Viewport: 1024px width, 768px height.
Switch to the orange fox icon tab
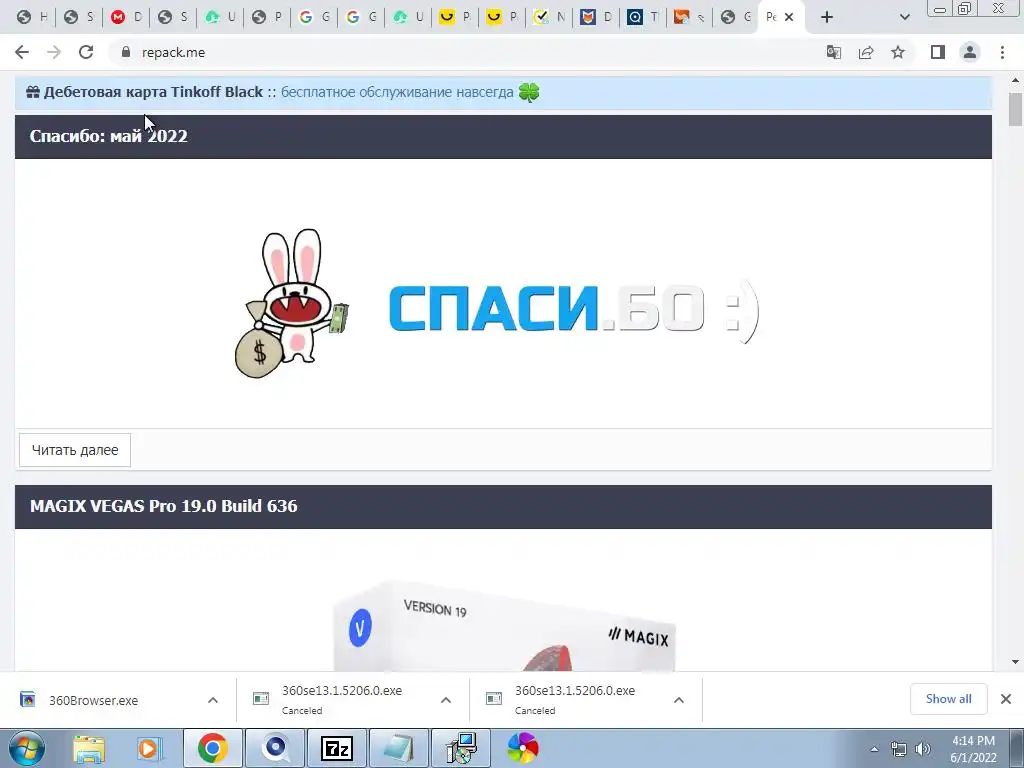(690, 17)
